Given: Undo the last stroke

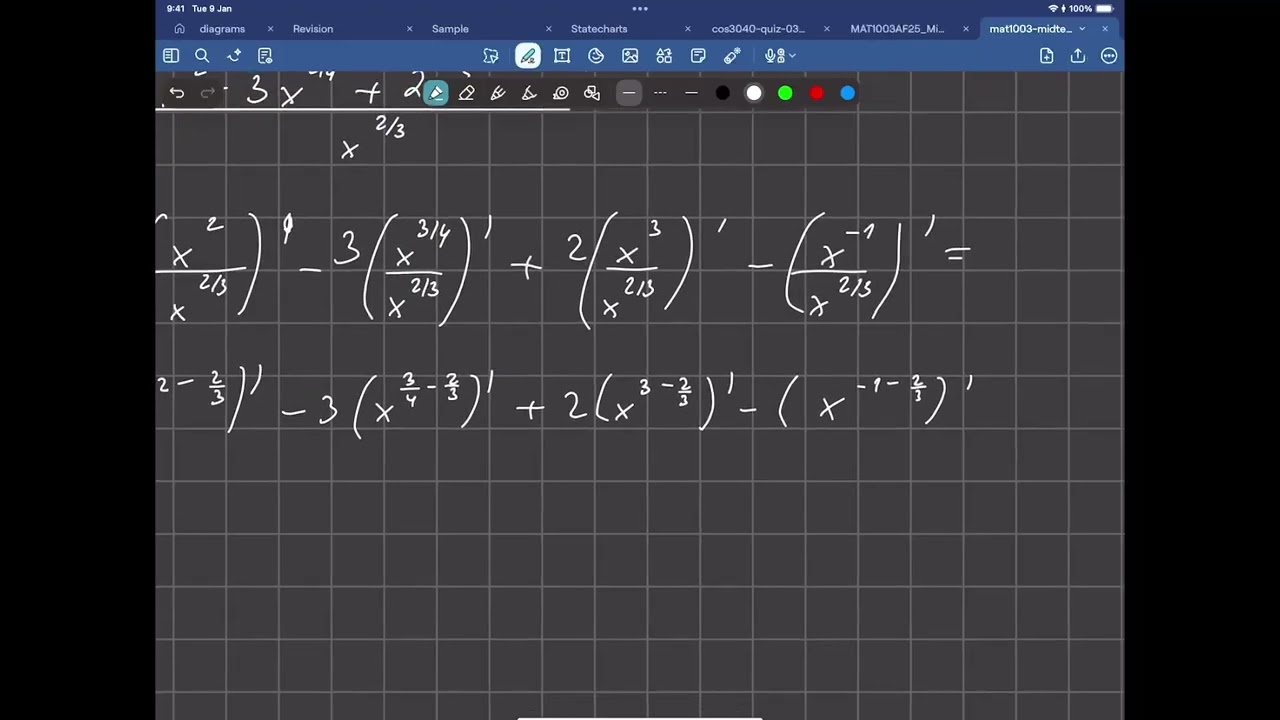Looking at the screenshot, I should click(x=177, y=93).
